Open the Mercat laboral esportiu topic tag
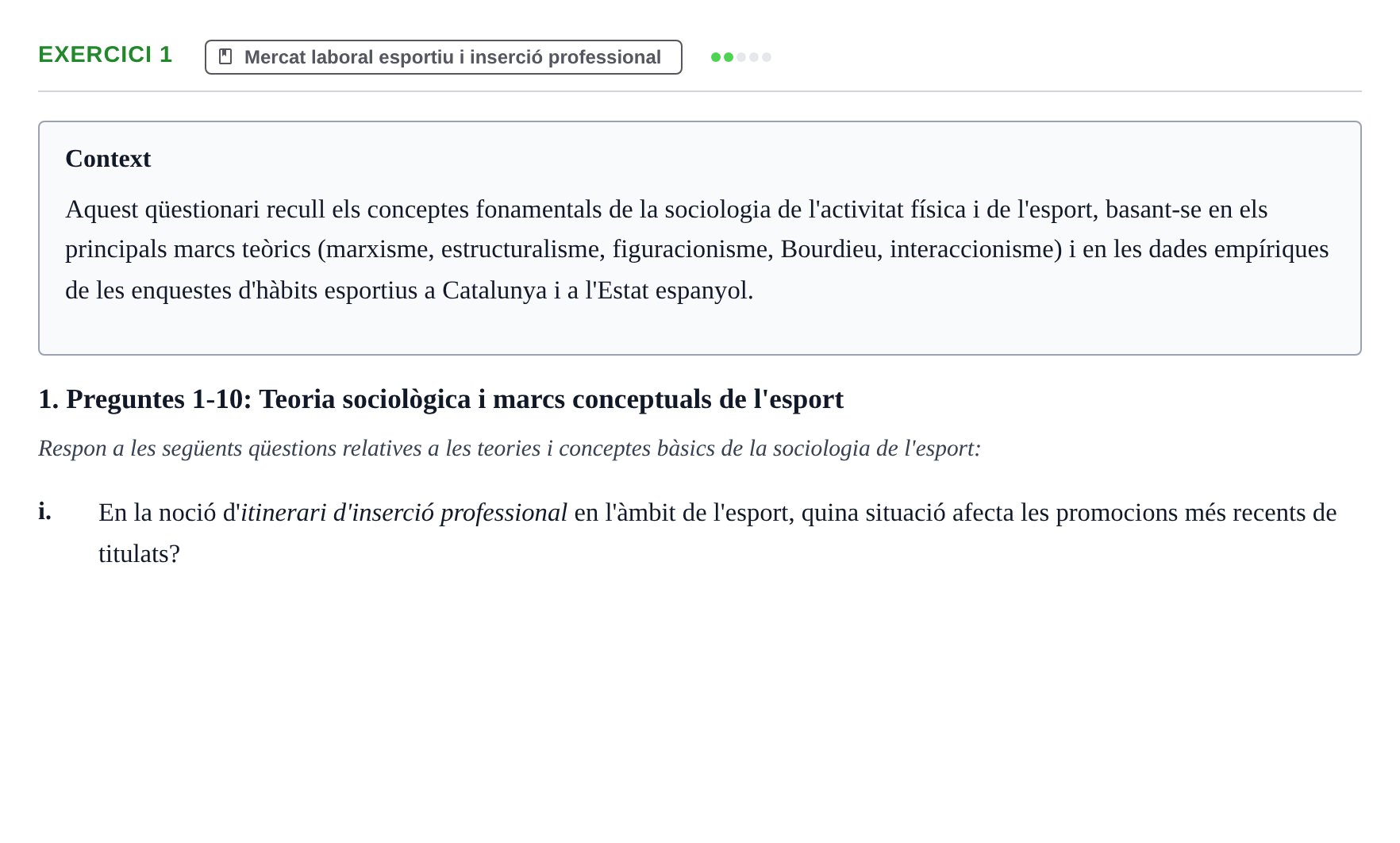 444,57
